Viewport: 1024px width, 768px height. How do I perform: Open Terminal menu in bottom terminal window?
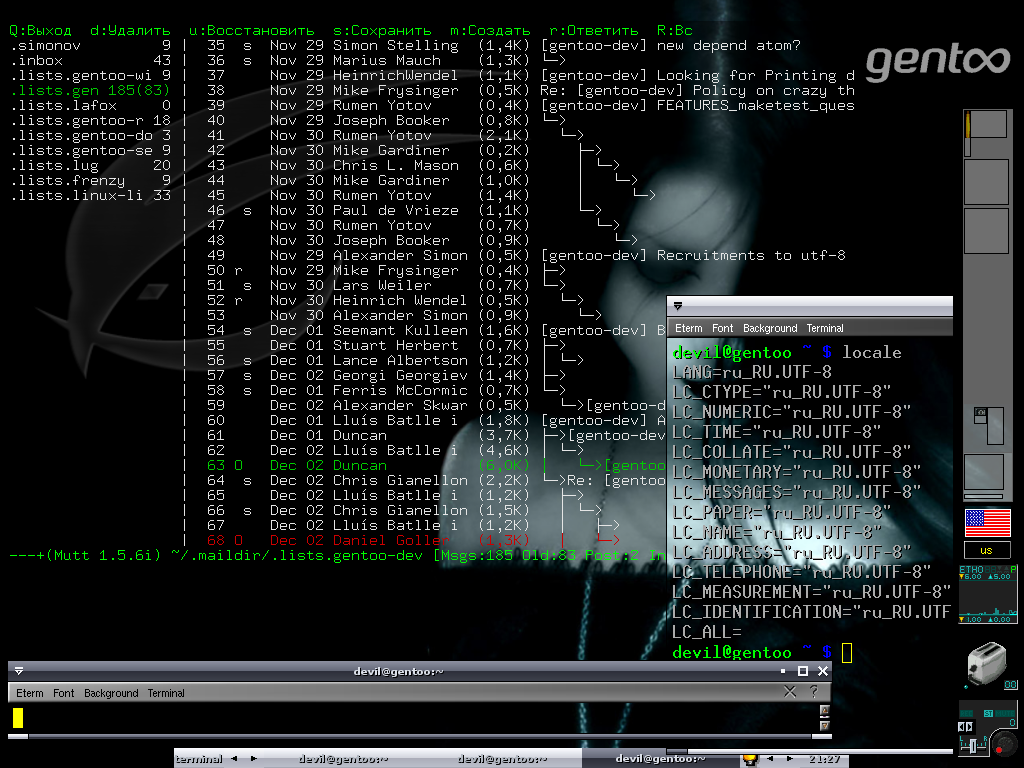[x=166, y=693]
